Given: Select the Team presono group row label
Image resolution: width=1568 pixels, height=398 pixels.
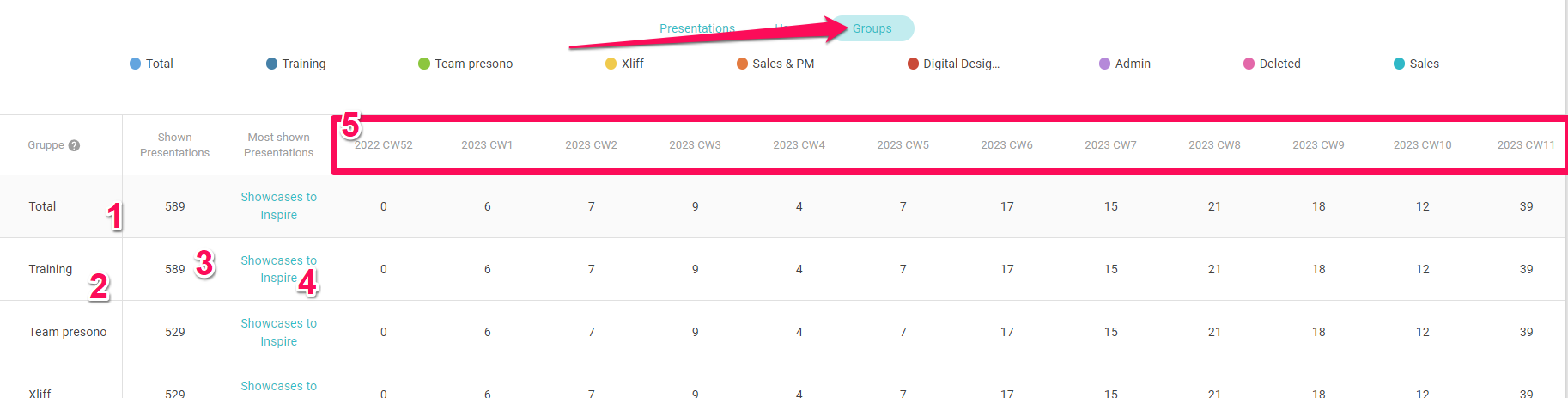Looking at the screenshot, I should 68,332.
